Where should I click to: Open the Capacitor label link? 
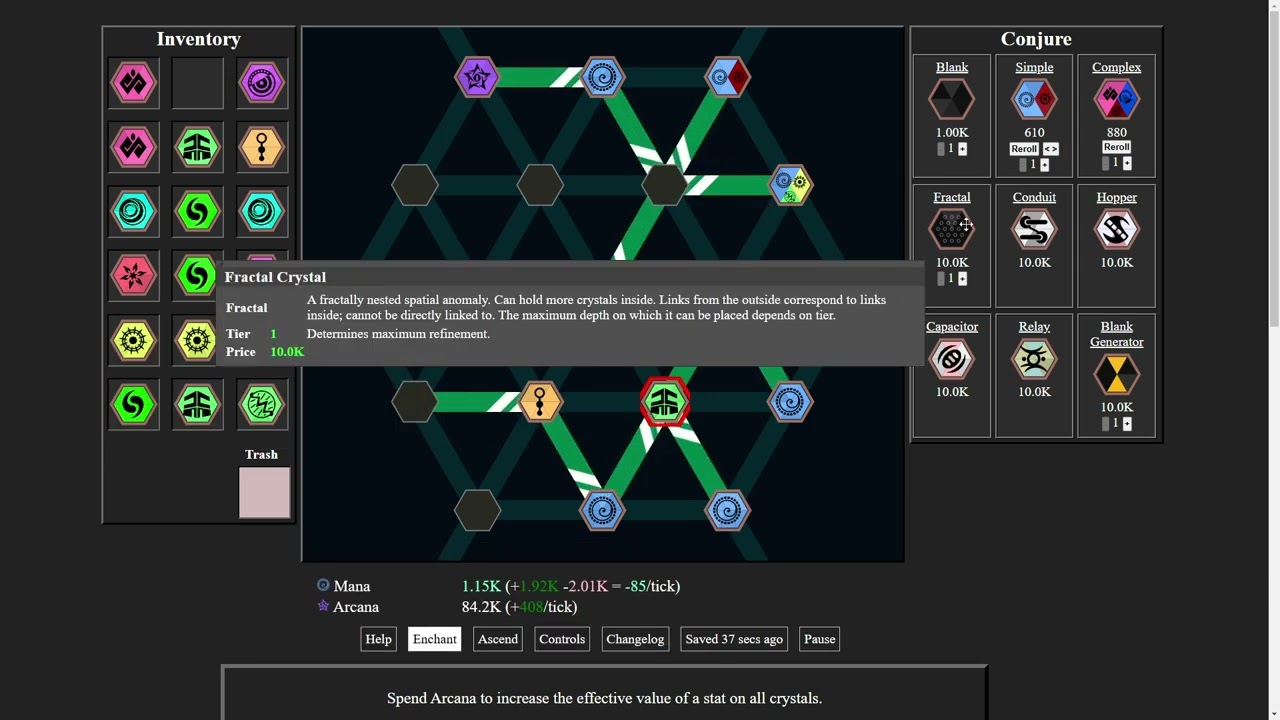click(952, 327)
